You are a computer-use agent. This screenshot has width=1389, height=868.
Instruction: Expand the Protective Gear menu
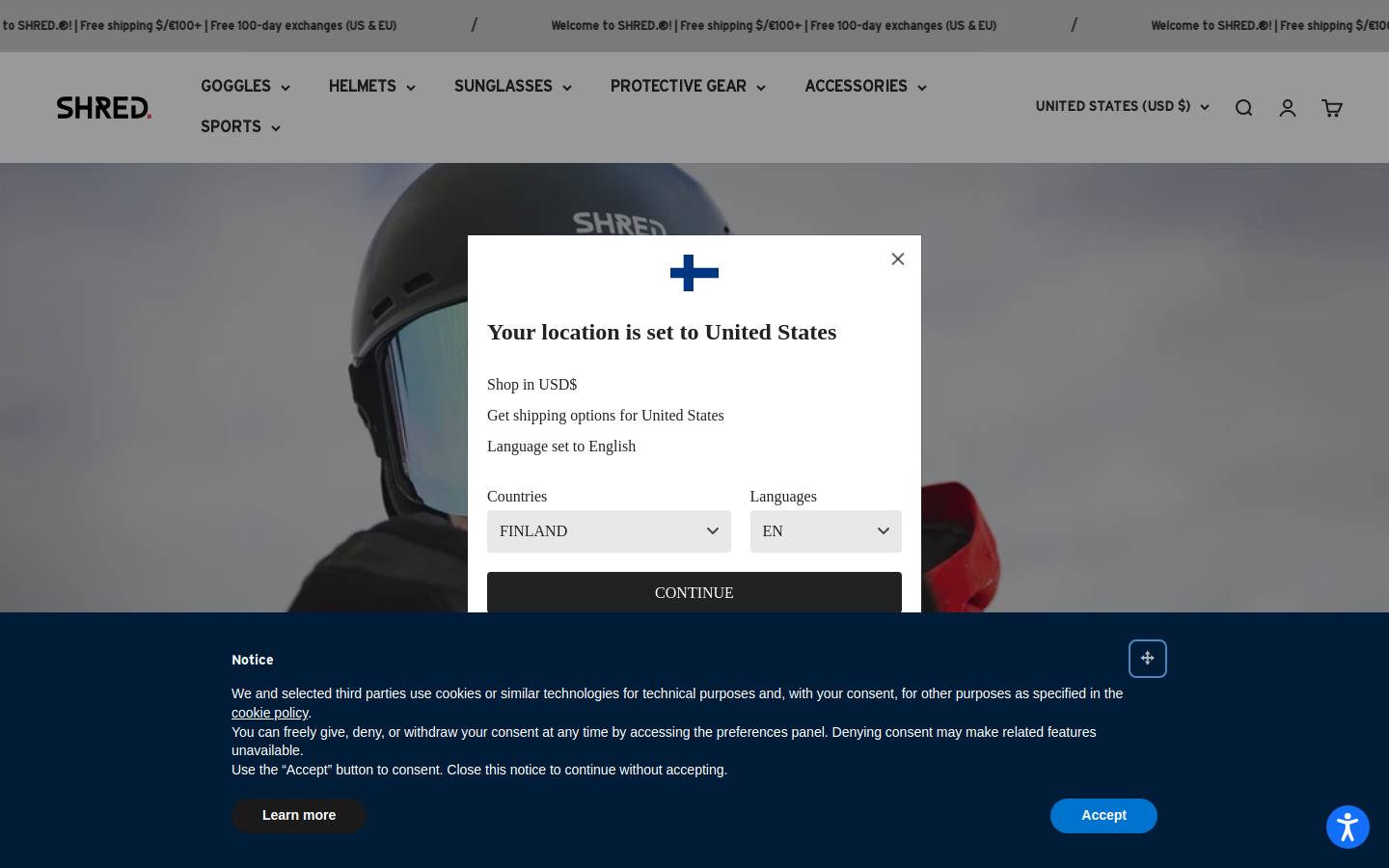point(688,87)
